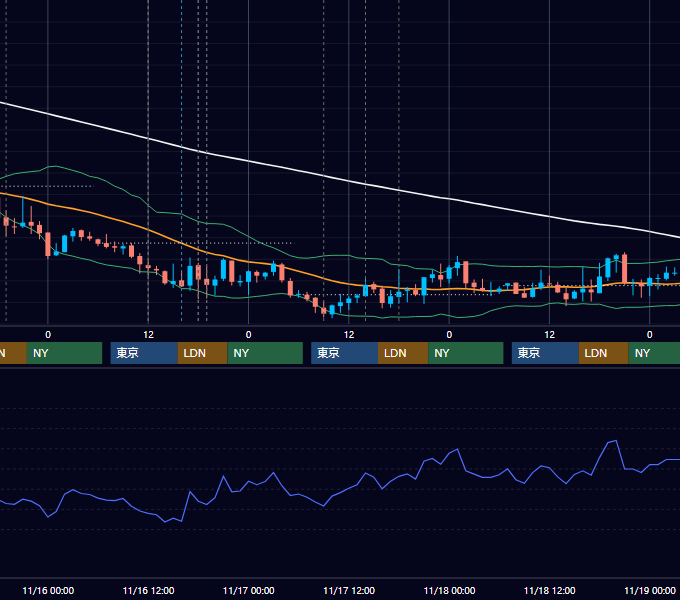The image size is (680, 600).
Task: Click the LDN session block on 11/18
Action: pyautogui.click(x=604, y=353)
